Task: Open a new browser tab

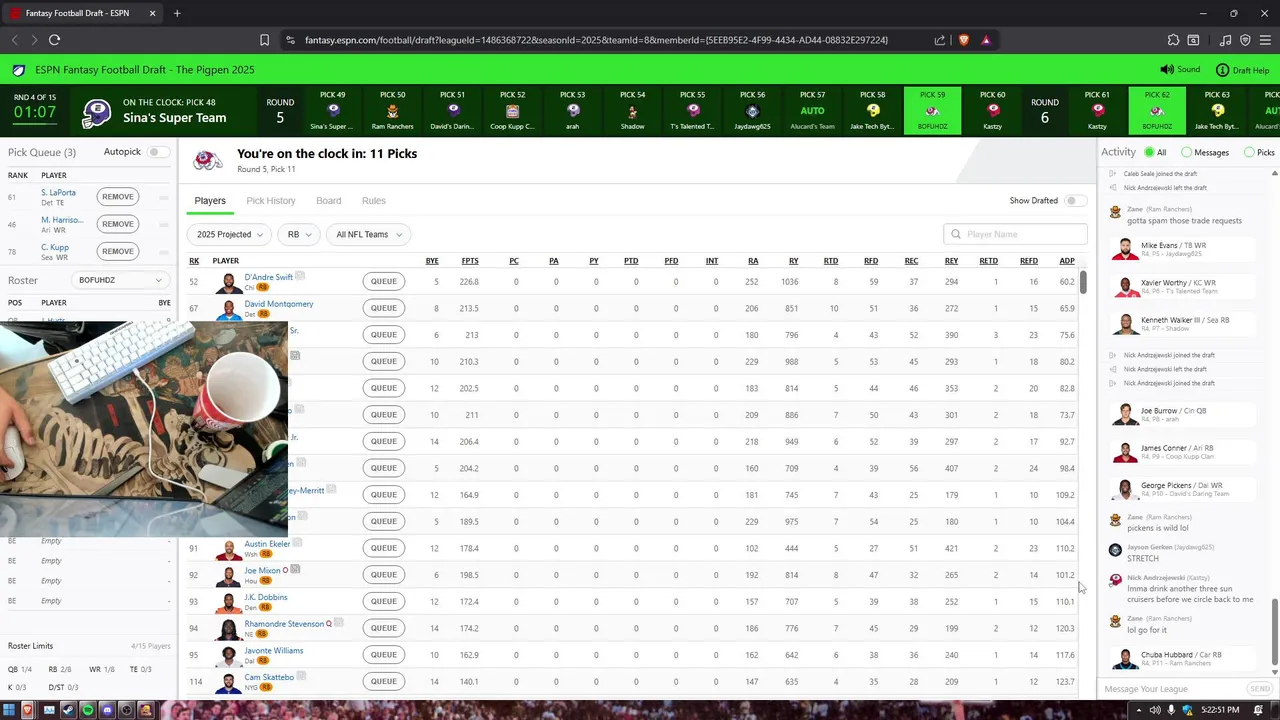Action: tap(177, 13)
